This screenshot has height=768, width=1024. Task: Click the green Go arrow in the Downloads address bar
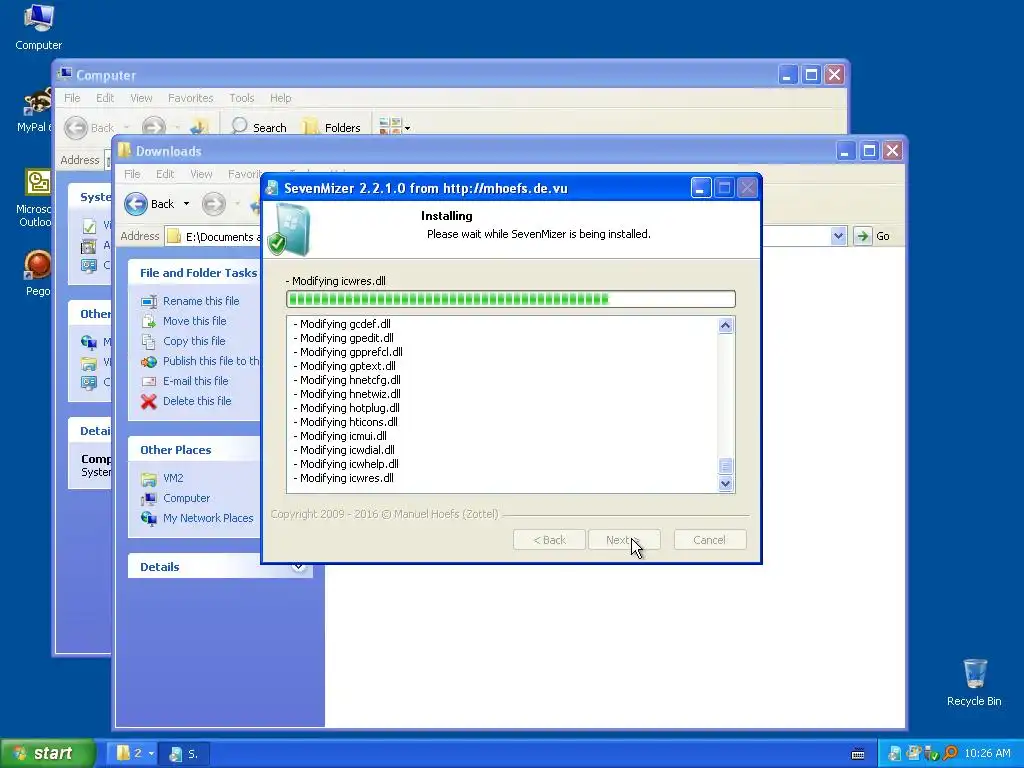[862, 236]
